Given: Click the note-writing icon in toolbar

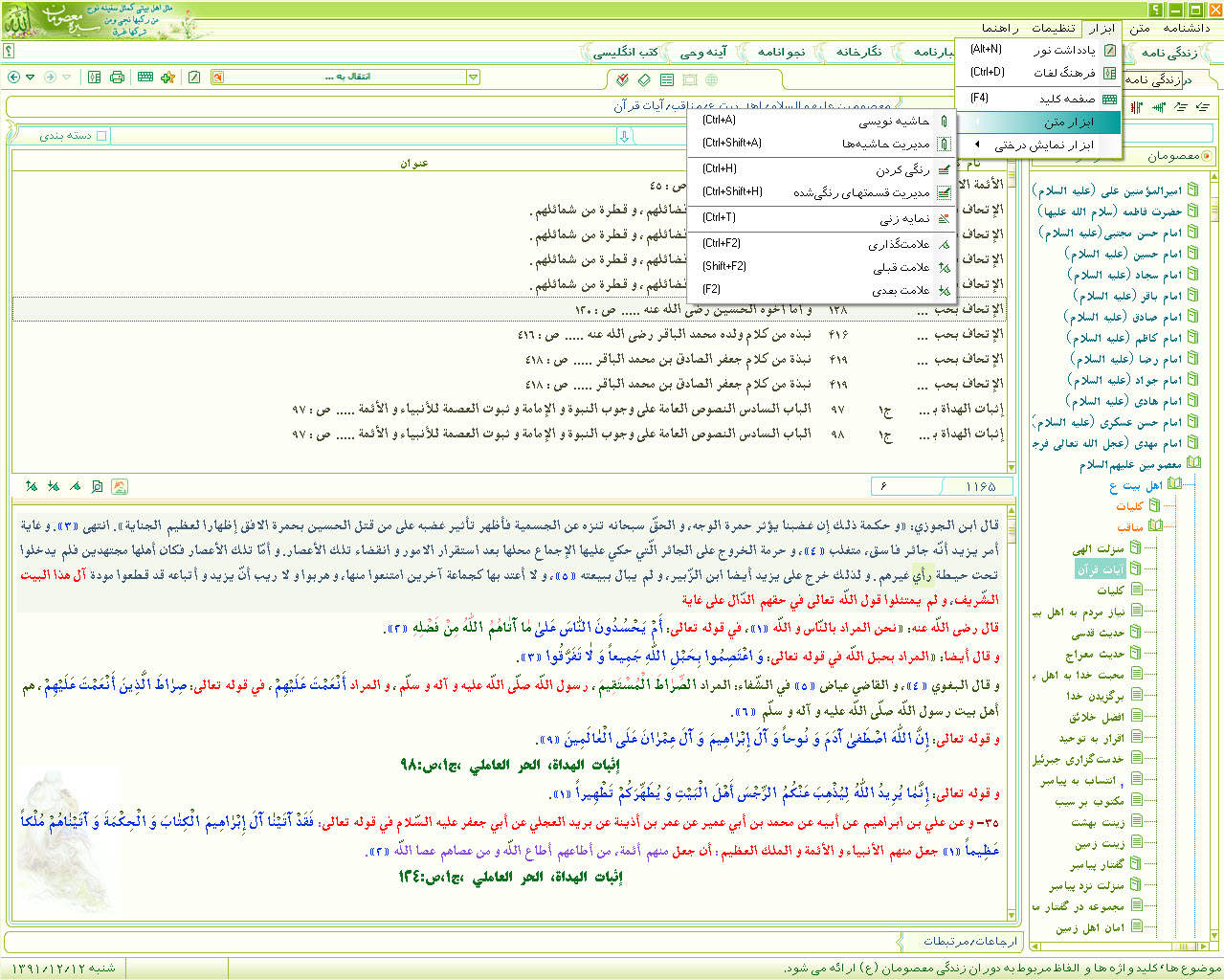Looking at the screenshot, I should click(x=194, y=77).
